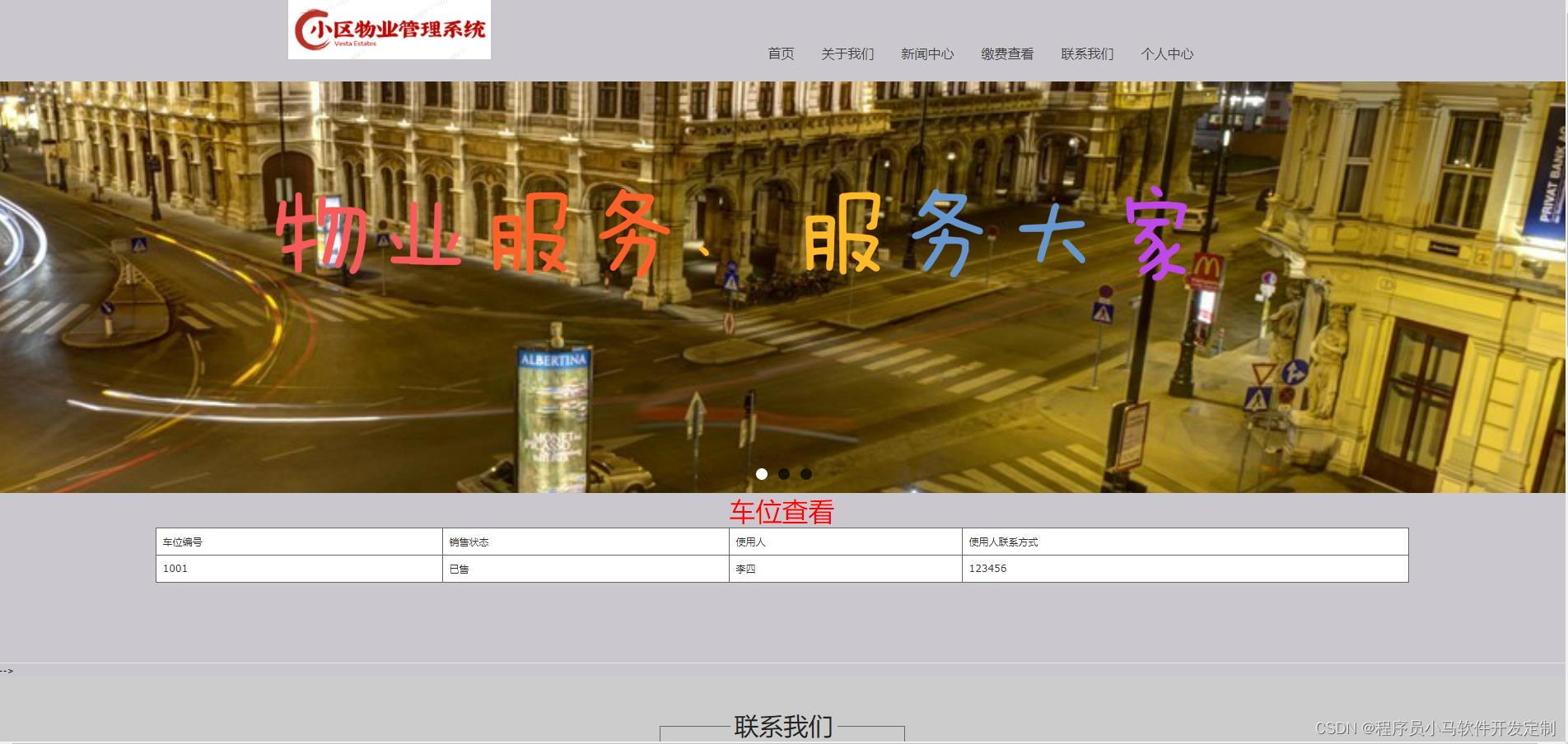1568x744 pixels.
Task: Select the second carousel indicator dot
Action: click(x=784, y=474)
